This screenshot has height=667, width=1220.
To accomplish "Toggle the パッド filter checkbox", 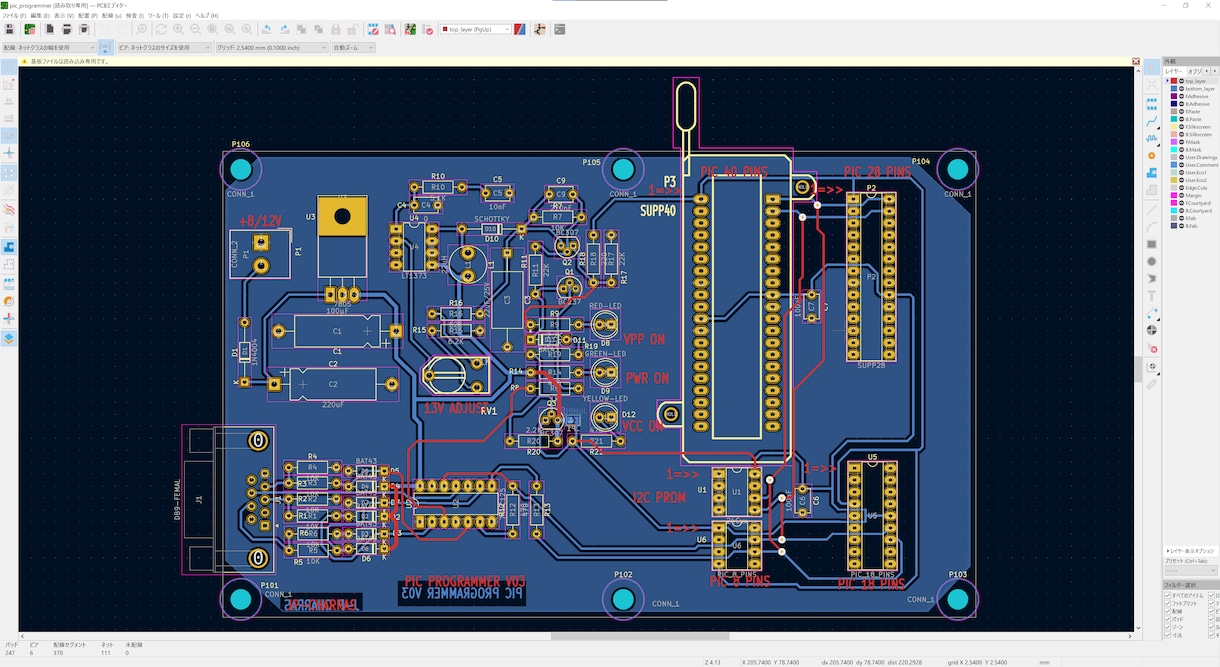I will click(x=1168, y=619).
